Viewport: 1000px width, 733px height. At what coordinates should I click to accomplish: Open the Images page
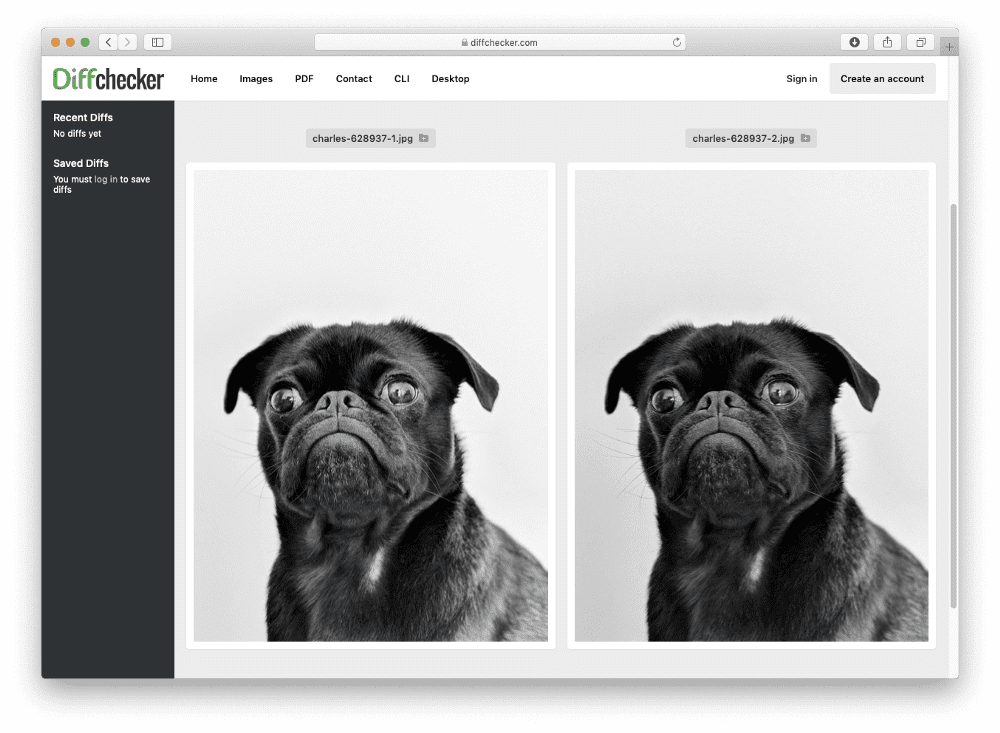[x=256, y=78]
